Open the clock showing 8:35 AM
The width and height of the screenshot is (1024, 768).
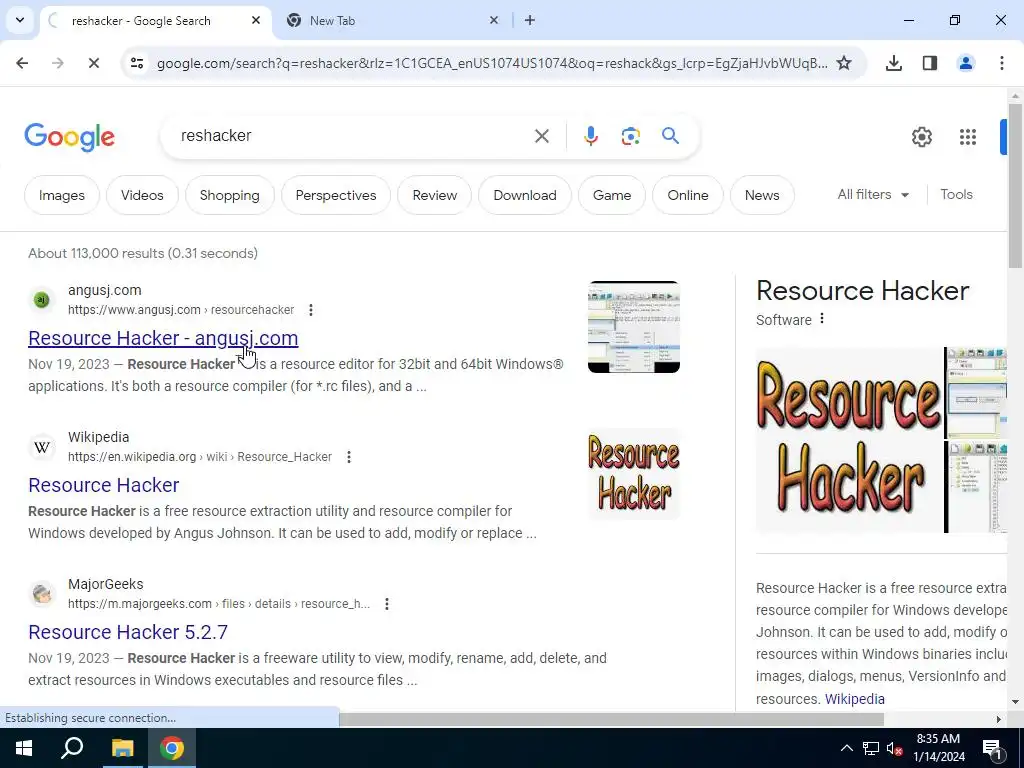(938, 748)
